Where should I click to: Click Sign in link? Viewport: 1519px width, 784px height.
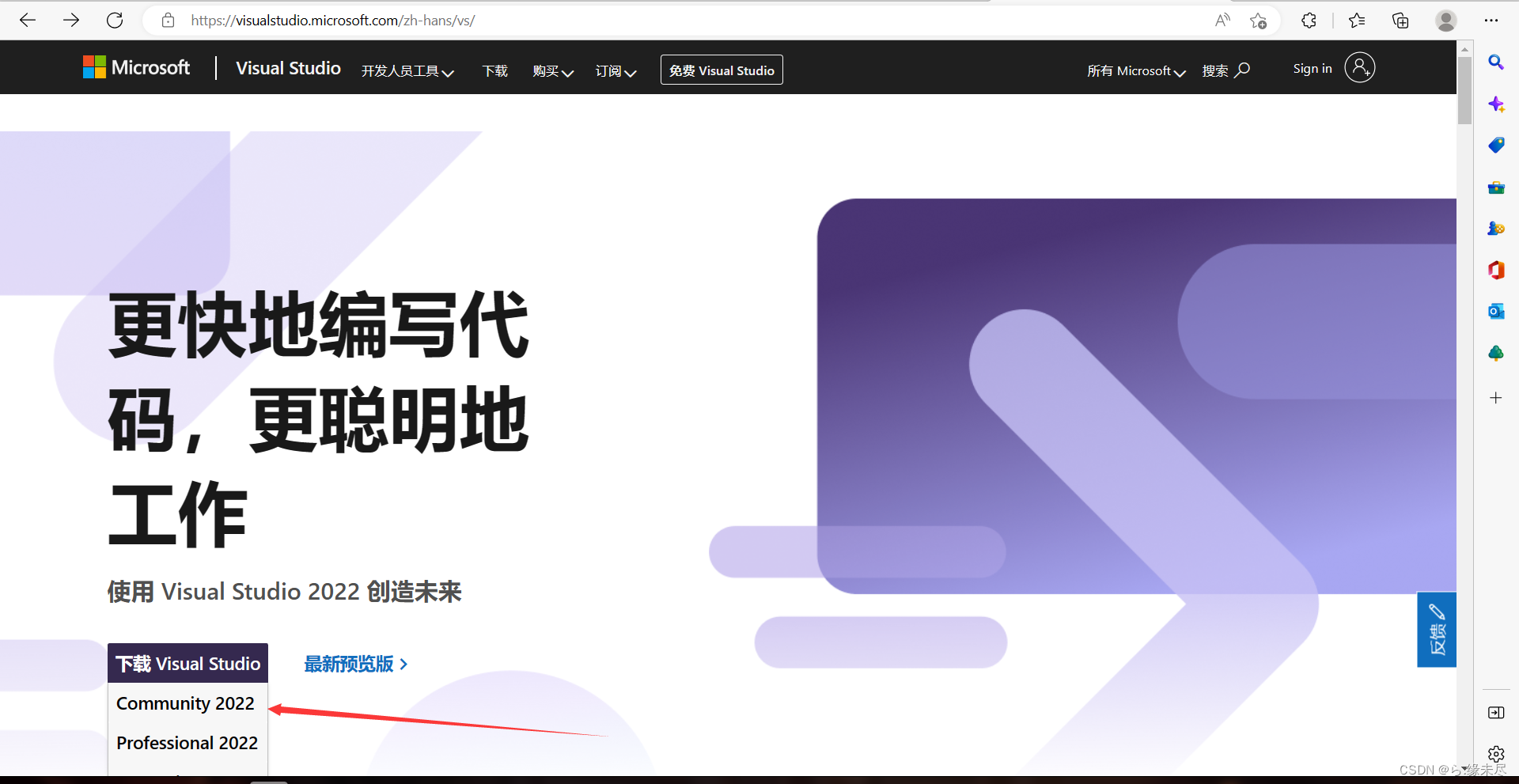1313,69
